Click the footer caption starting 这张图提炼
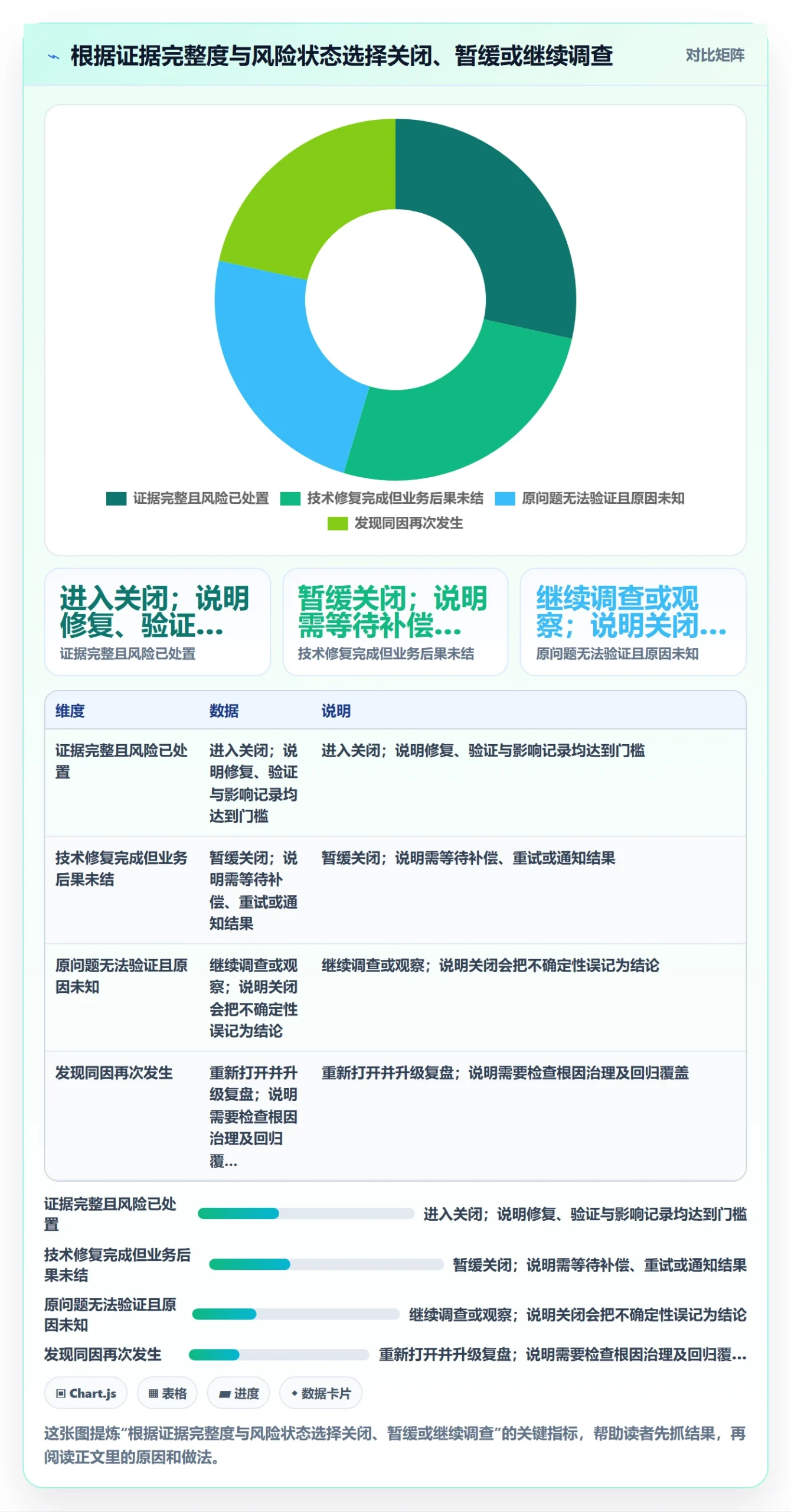 (395, 1445)
